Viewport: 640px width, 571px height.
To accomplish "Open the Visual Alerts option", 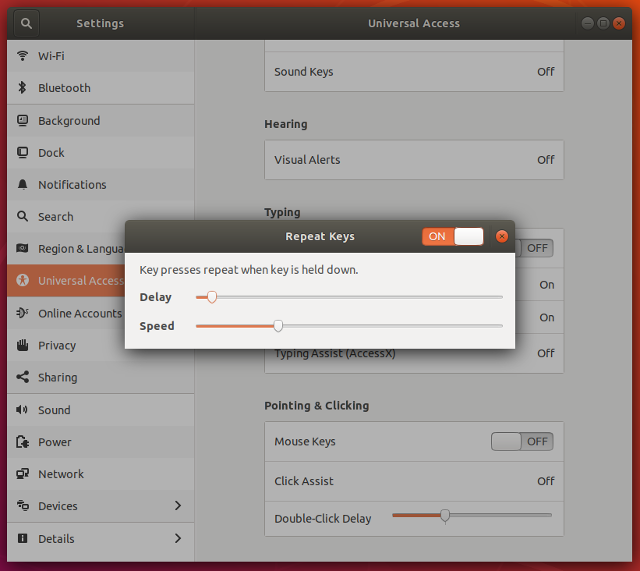I will tap(413, 160).
